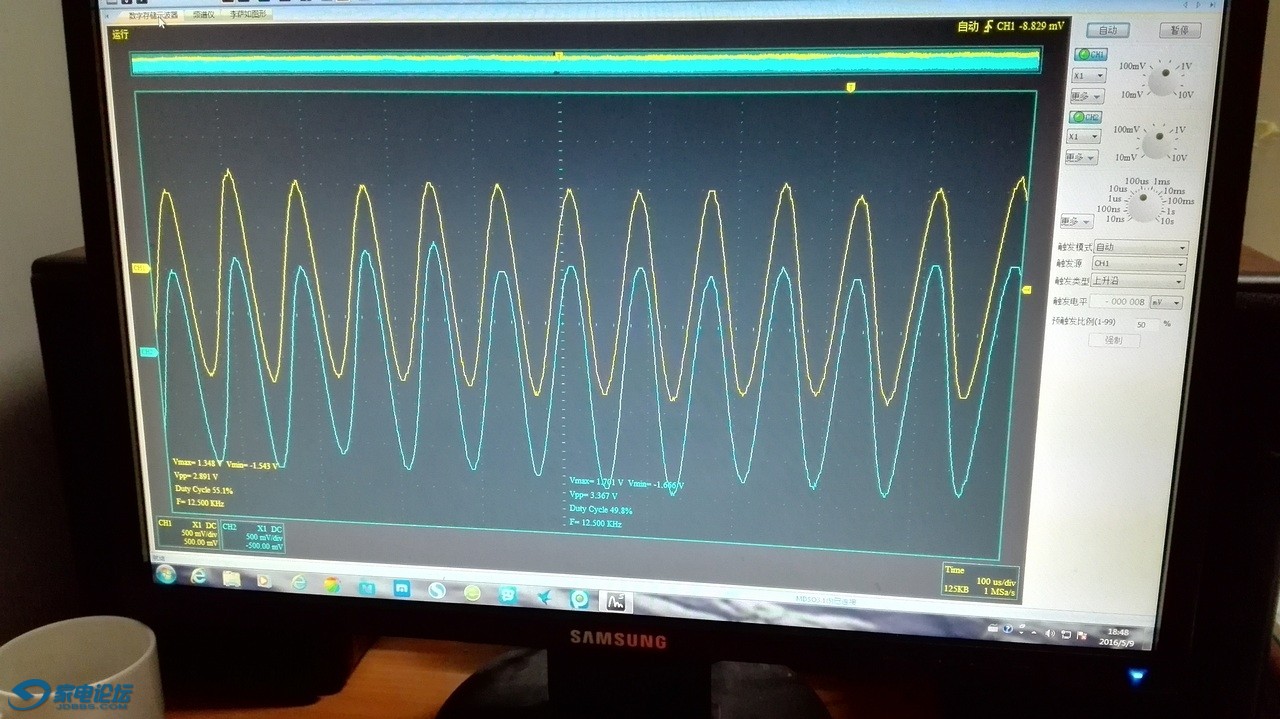
Task: Open the CH1 probe X1 dropdown
Action: coord(1088,76)
